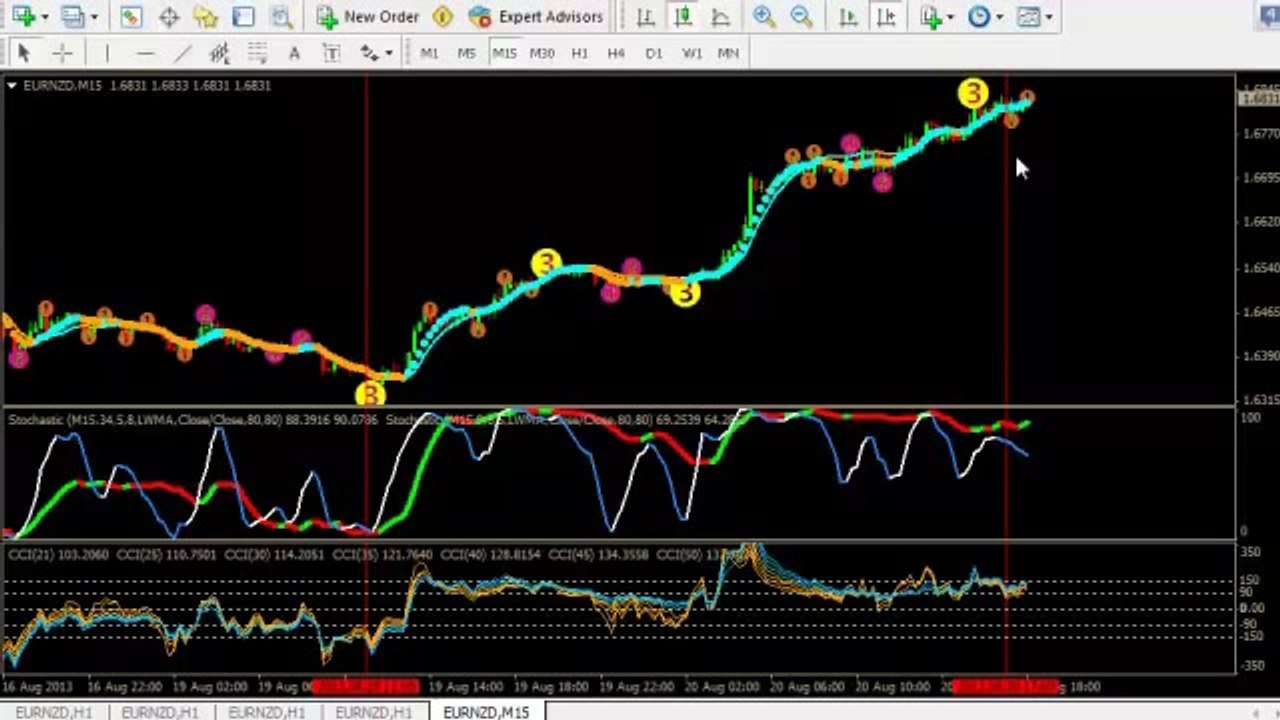Screen dimensions: 1280x720
Task: Expand the templates dropdown arrow
Action: point(1048,17)
